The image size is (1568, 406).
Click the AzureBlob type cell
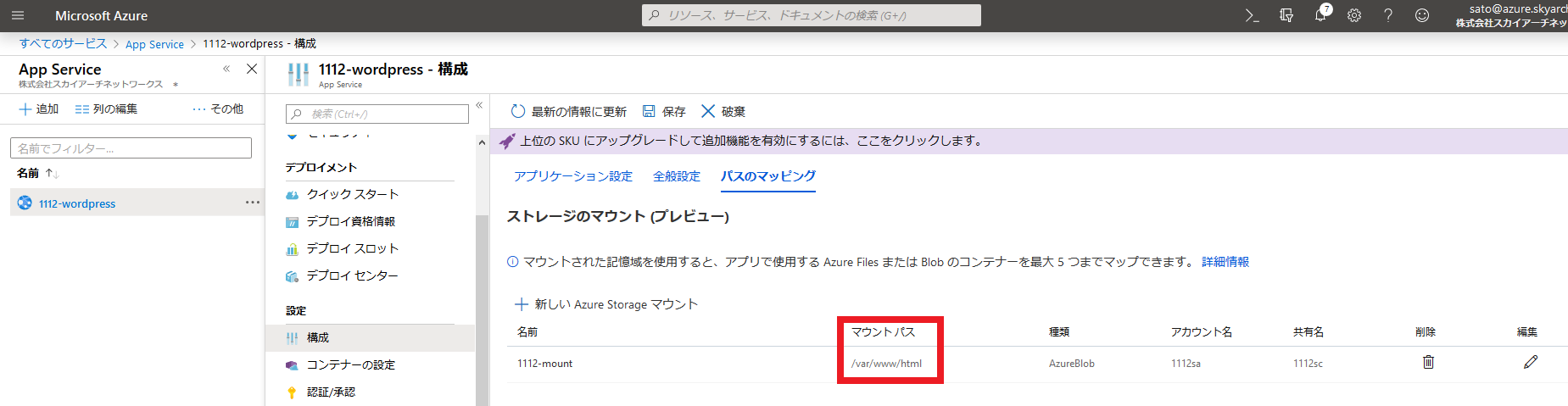[x=1072, y=364]
